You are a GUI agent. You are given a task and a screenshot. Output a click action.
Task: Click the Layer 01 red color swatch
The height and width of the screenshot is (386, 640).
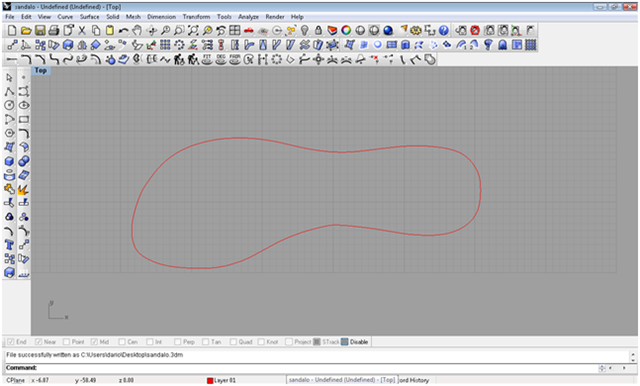click(x=210, y=380)
